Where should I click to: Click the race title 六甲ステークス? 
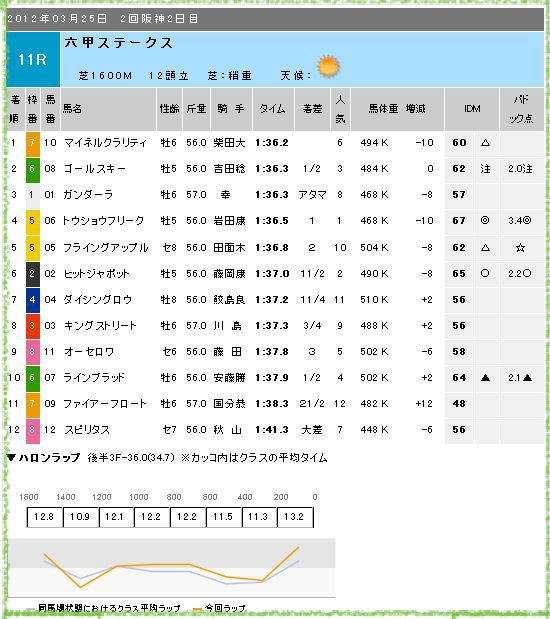pos(118,43)
